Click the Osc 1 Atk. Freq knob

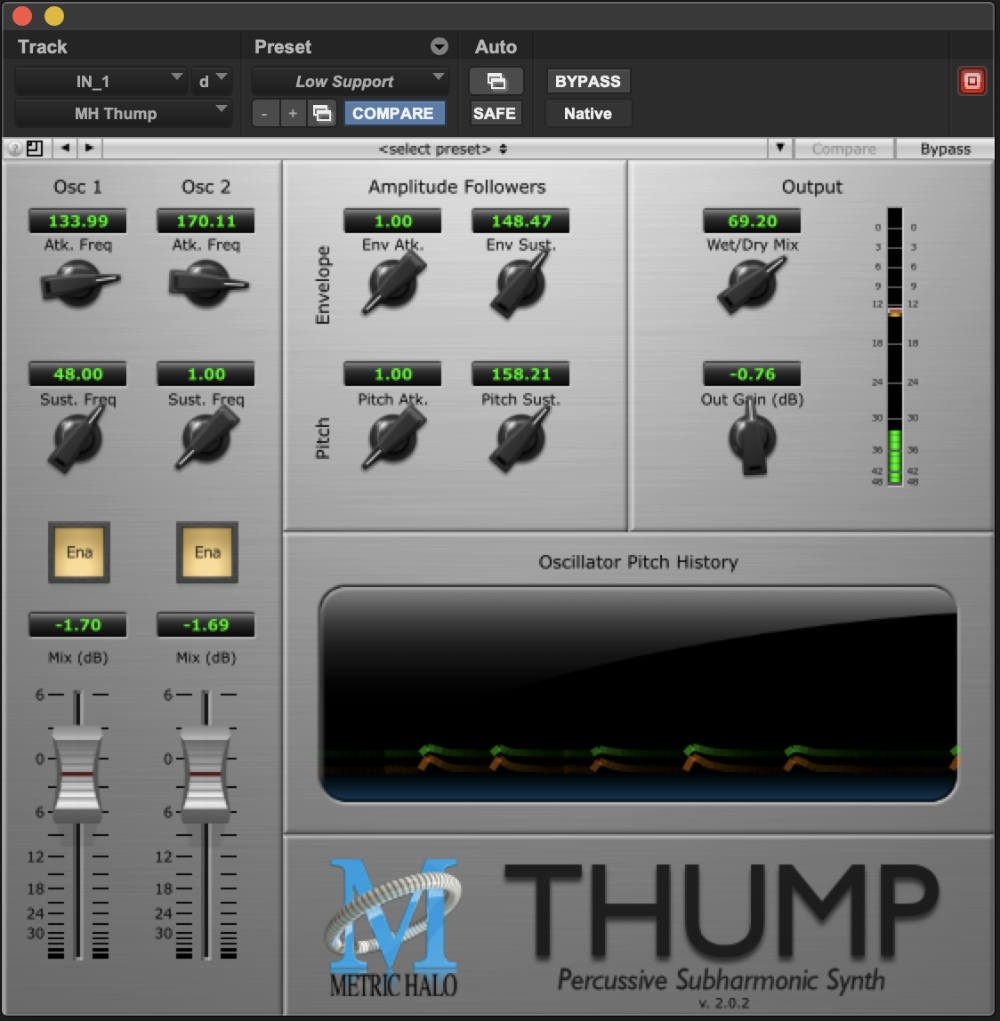point(78,283)
